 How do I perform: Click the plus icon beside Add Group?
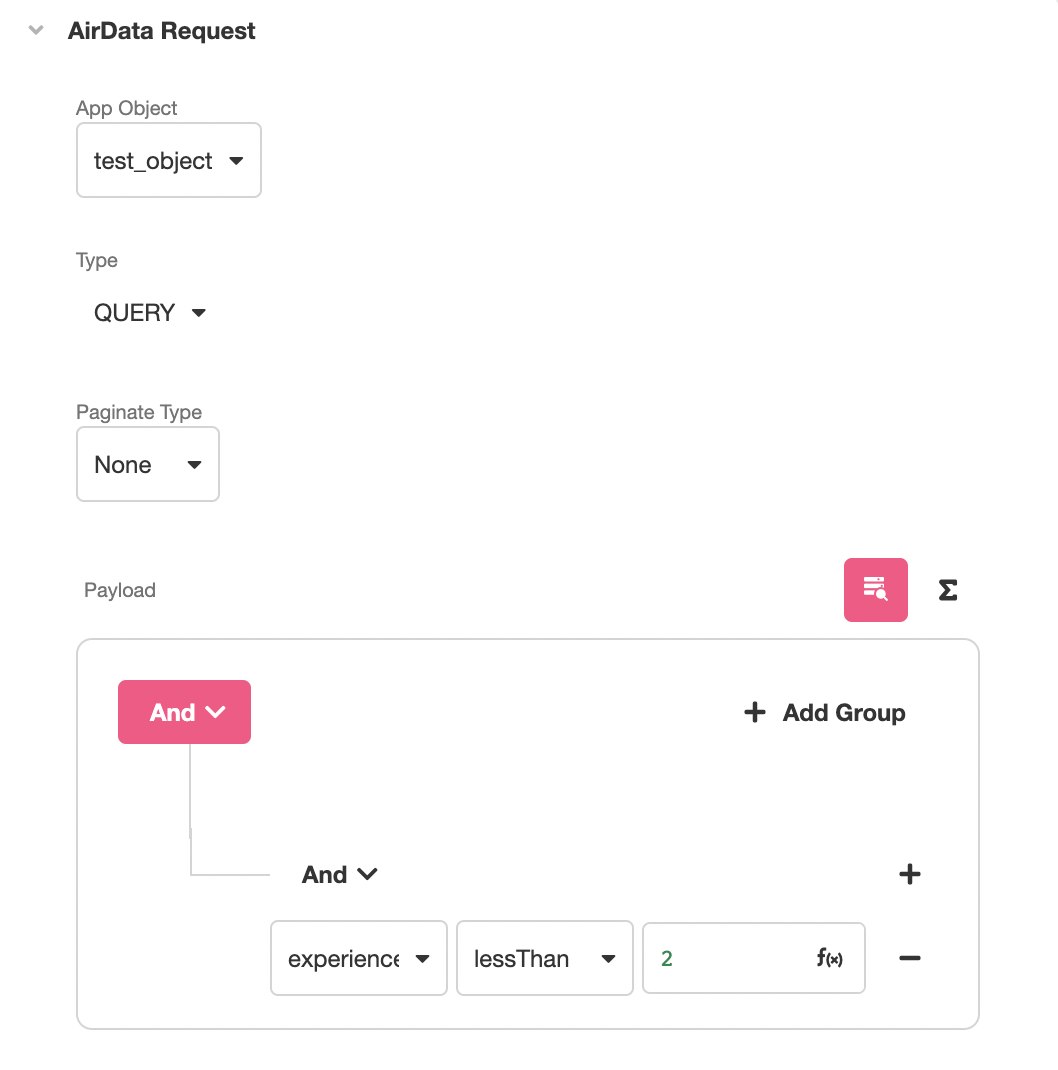click(755, 712)
